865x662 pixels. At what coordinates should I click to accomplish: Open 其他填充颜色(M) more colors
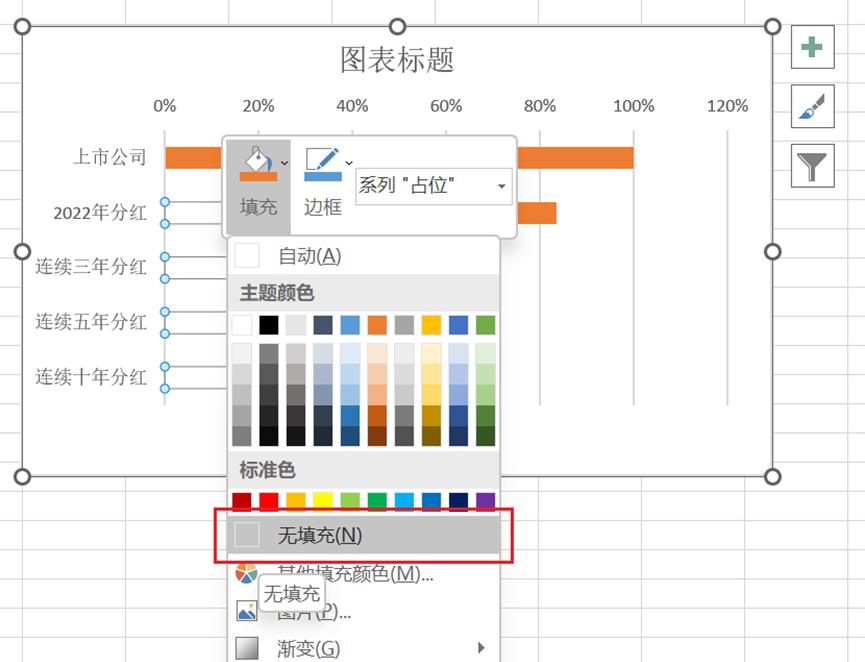[x=364, y=574]
